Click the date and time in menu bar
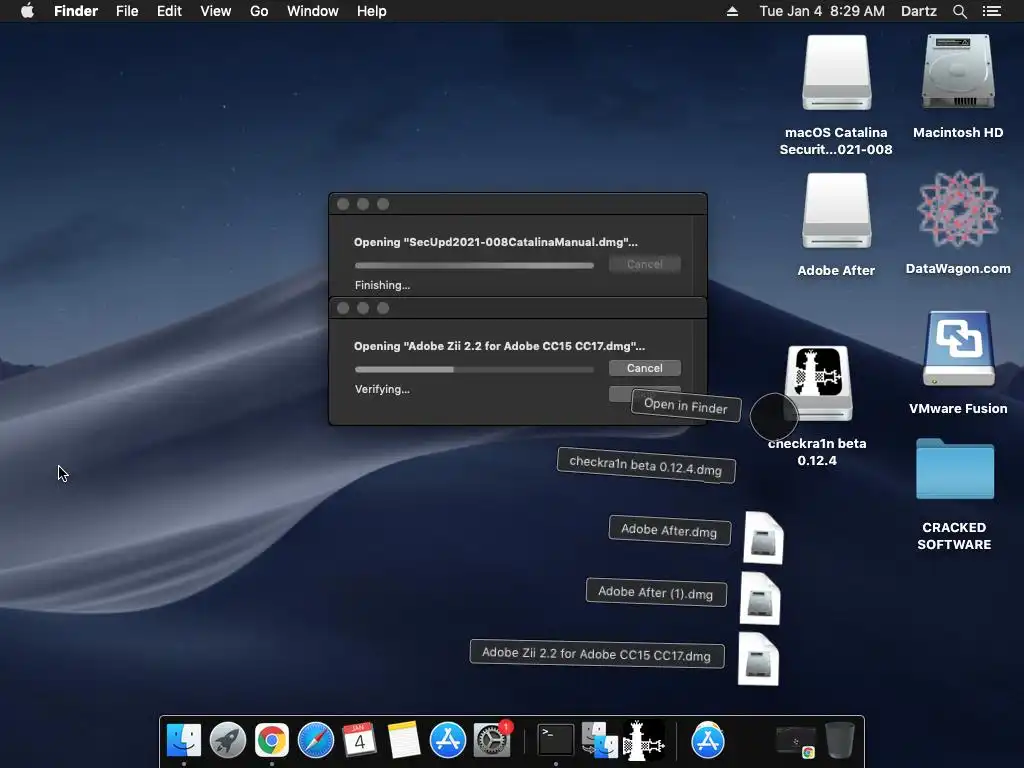Image resolution: width=1024 pixels, height=768 pixels. click(822, 11)
